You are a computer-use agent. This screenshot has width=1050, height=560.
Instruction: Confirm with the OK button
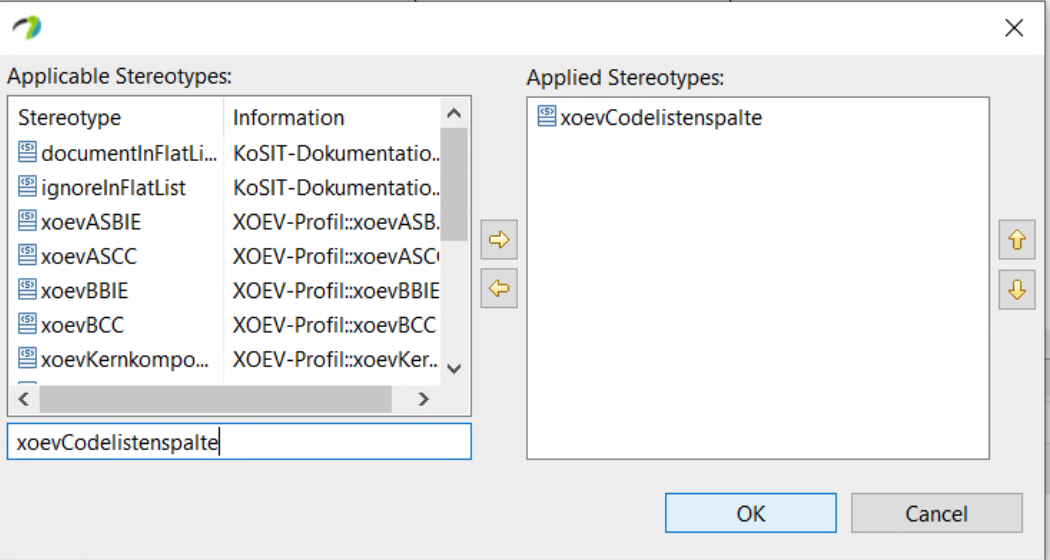pos(751,513)
